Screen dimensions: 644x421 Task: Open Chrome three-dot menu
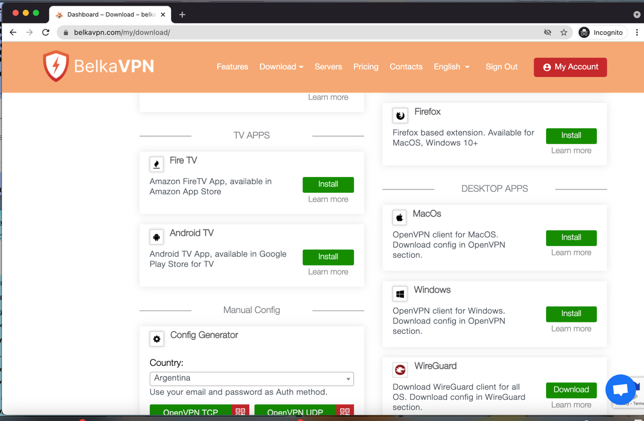coord(637,32)
